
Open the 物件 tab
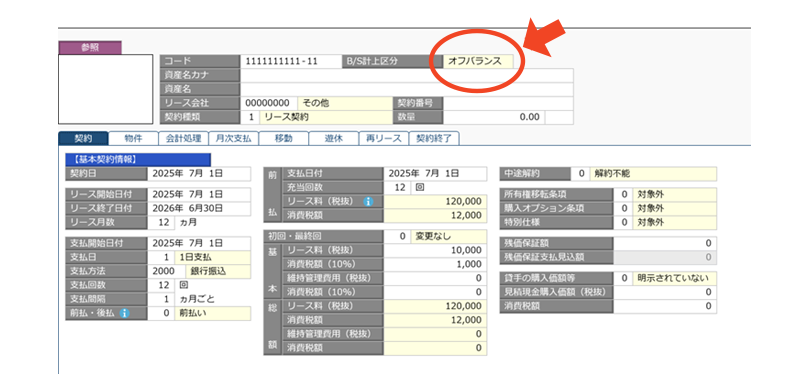point(133,138)
